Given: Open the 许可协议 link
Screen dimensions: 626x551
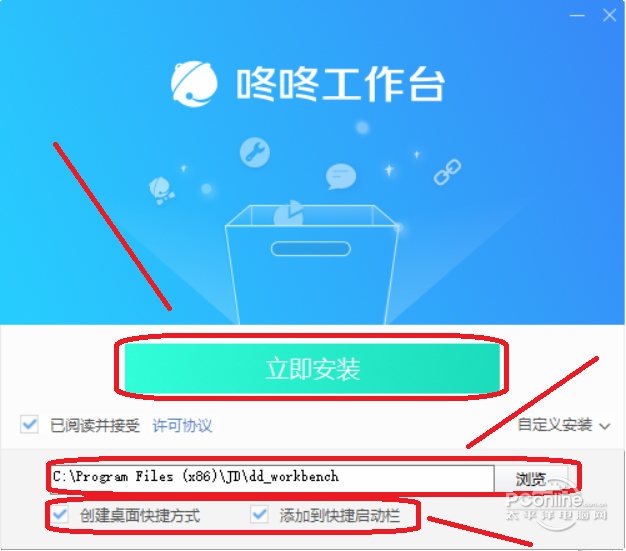Looking at the screenshot, I should pos(182,426).
